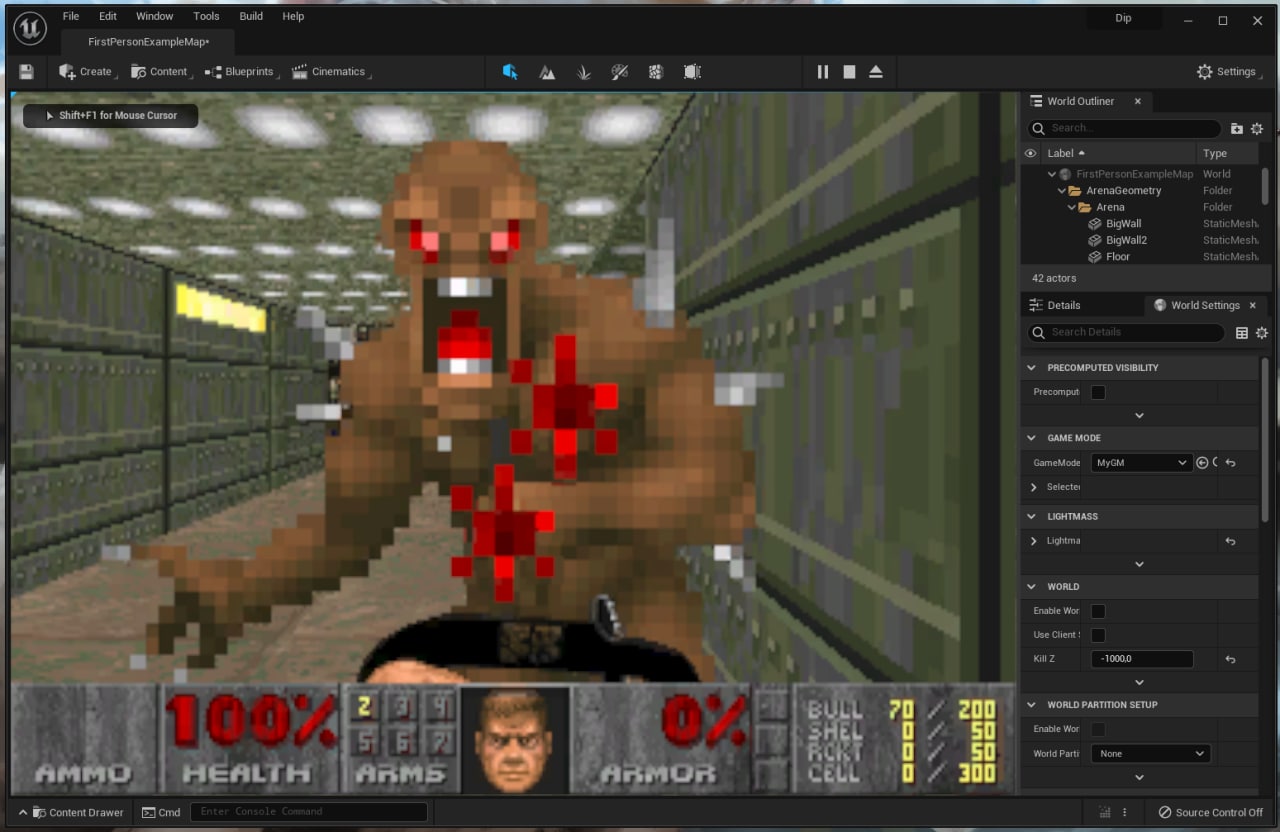Screen dimensions: 1280x832
Task: Expand Selected GameMode properties row
Action: click(x=1034, y=487)
